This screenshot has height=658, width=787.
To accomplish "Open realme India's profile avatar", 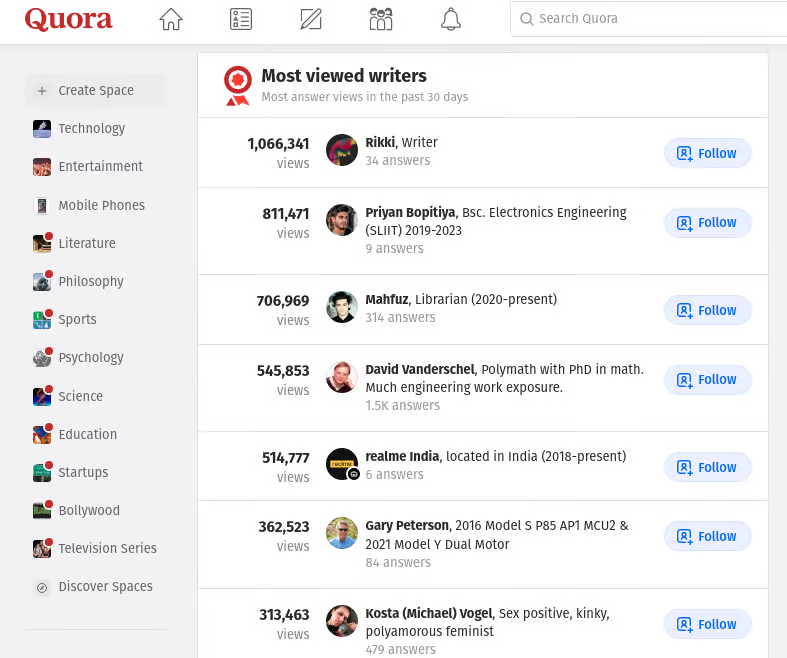I will tap(342, 464).
